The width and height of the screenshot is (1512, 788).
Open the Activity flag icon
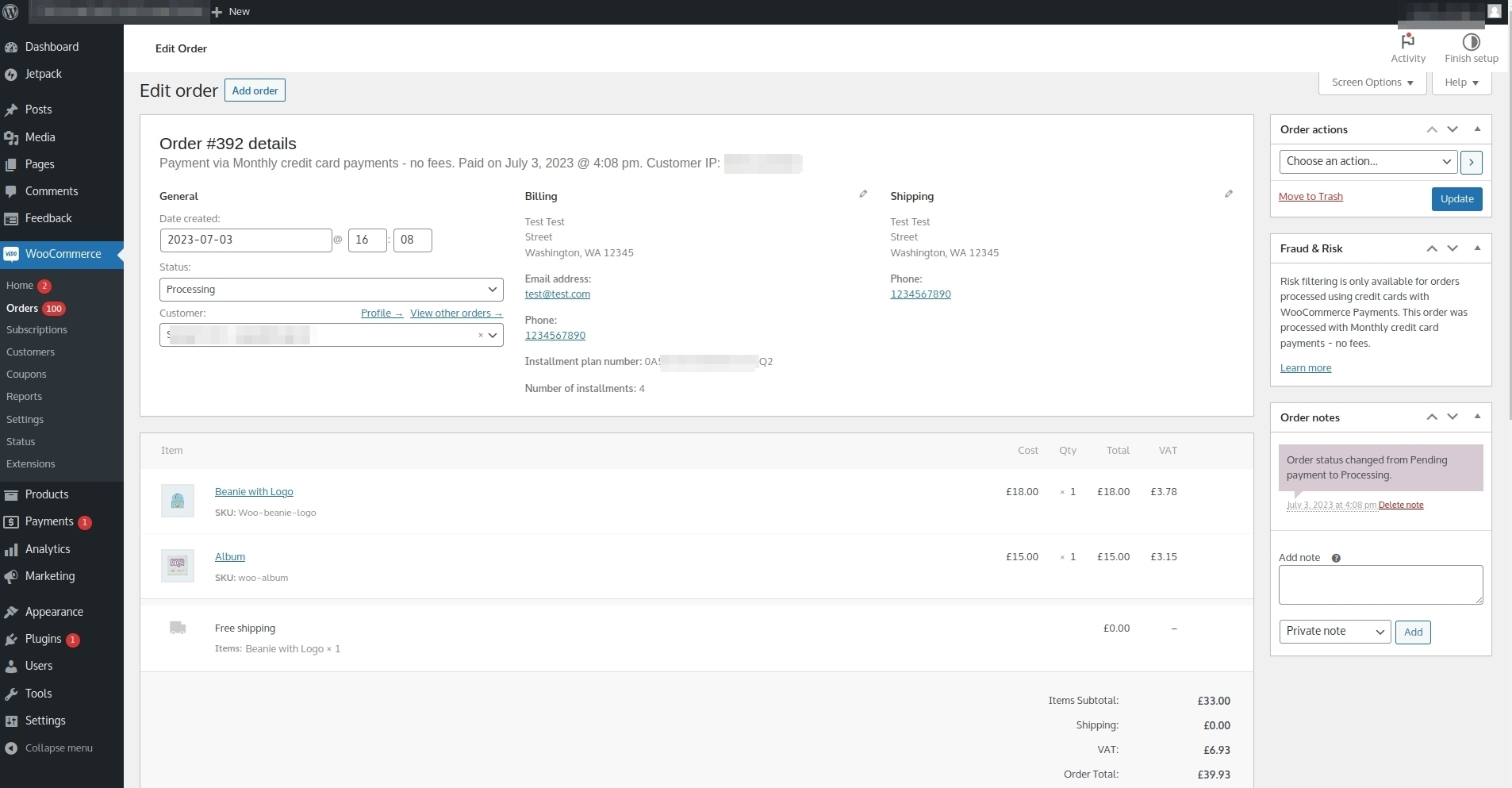[1408, 41]
